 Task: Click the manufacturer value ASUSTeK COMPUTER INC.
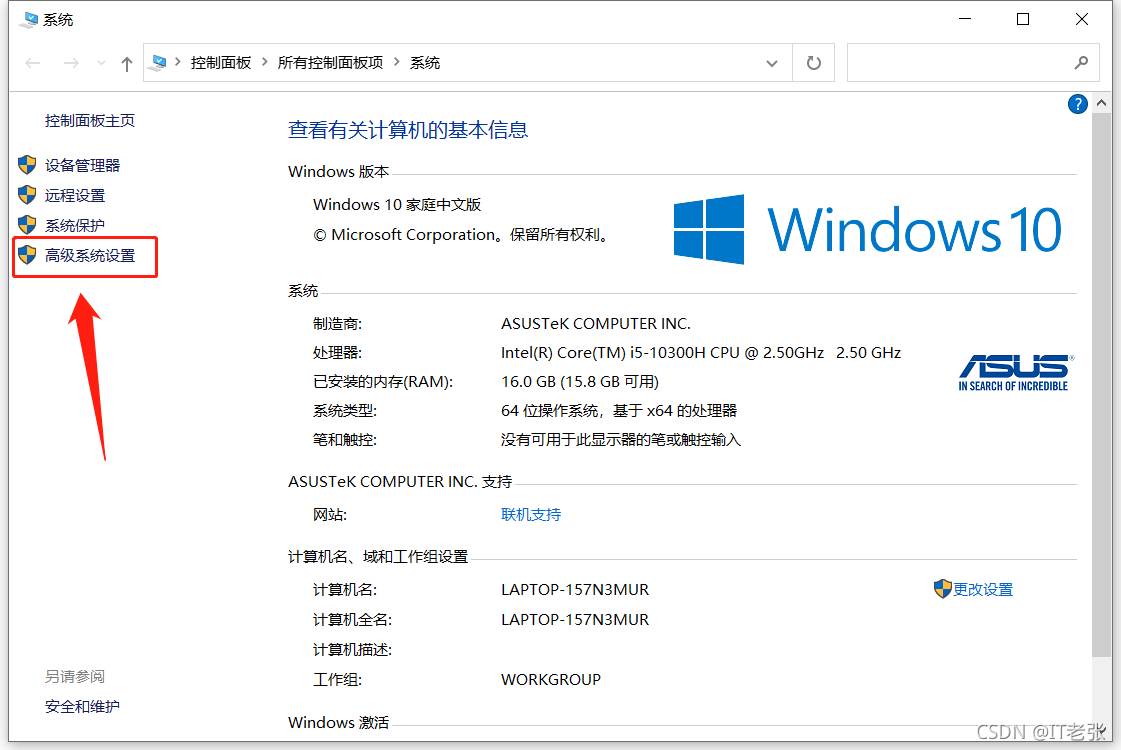click(596, 324)
